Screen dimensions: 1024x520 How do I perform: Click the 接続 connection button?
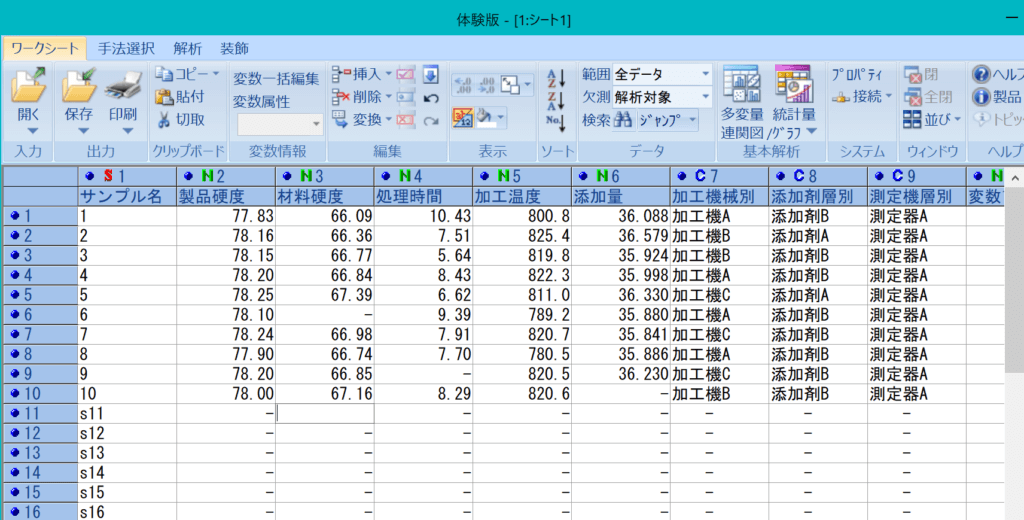(861, 97)
